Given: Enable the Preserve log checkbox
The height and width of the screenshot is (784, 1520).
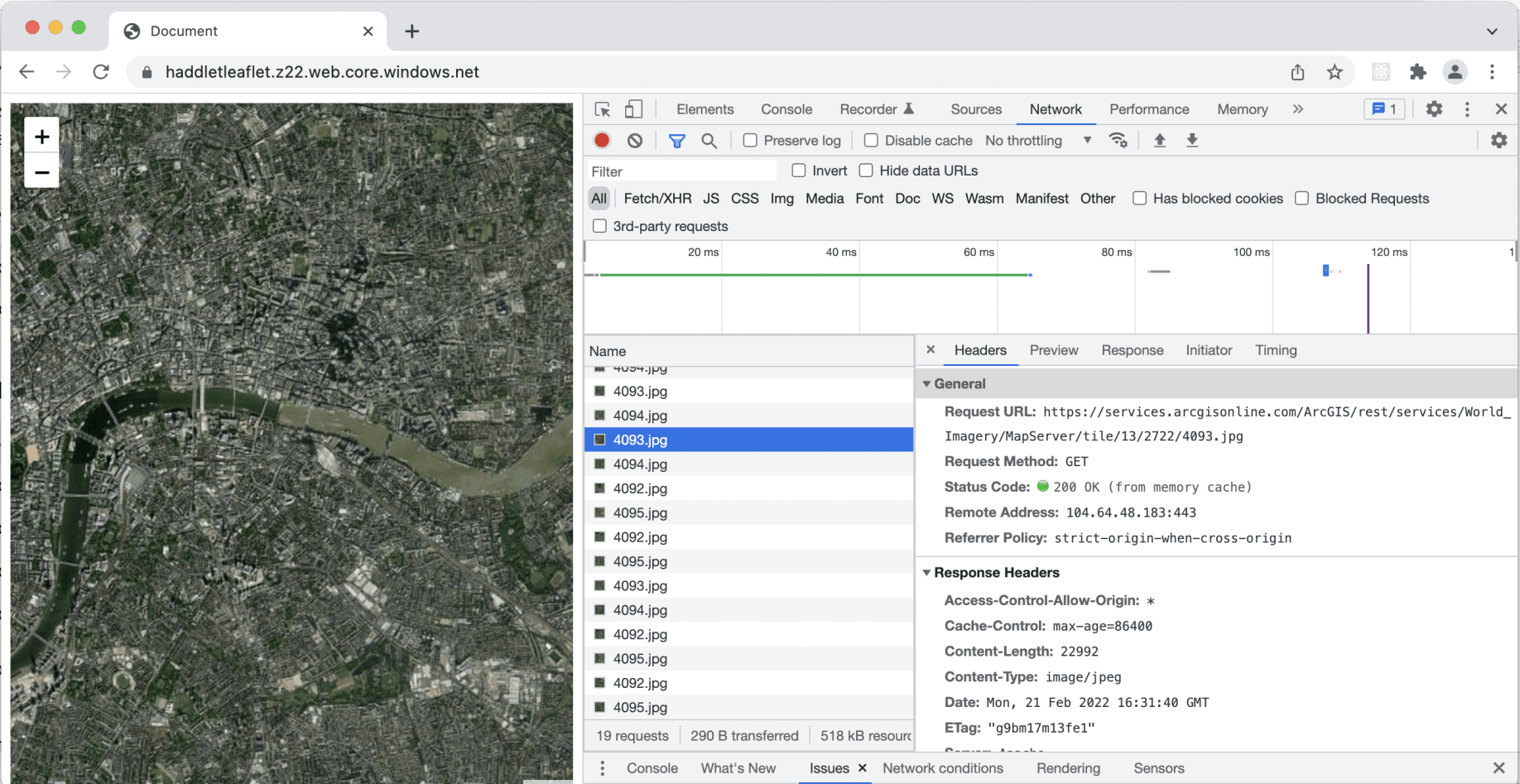Looking at the screenshot, I should point(750,141).
